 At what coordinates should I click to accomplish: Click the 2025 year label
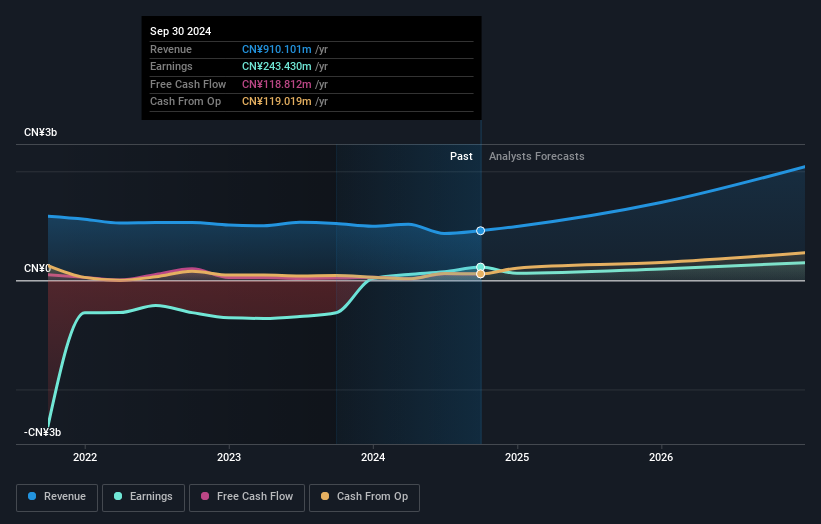517,458
